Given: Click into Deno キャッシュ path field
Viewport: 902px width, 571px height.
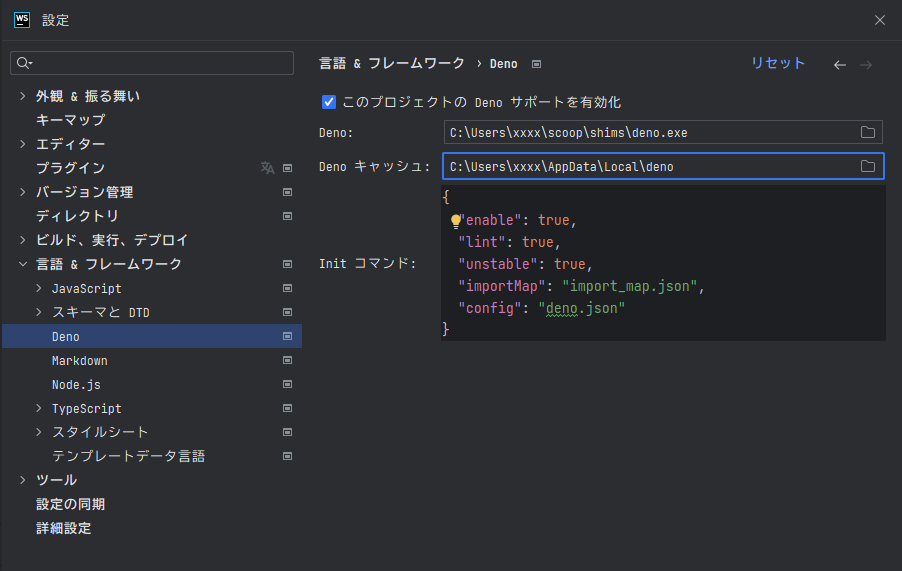Looking at the screenshot, I should [x=663, y=166].
